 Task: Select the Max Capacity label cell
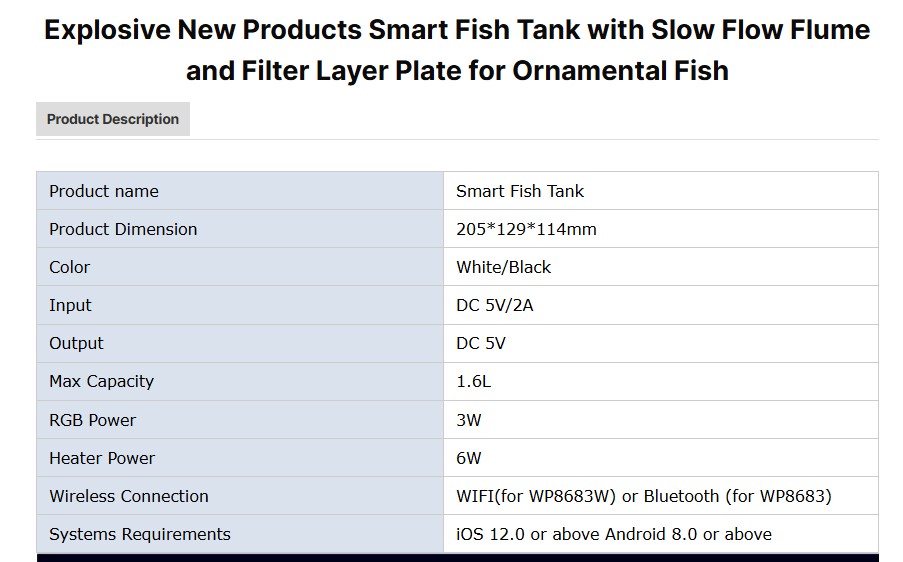pyautogui.click(x=101, y=381)
